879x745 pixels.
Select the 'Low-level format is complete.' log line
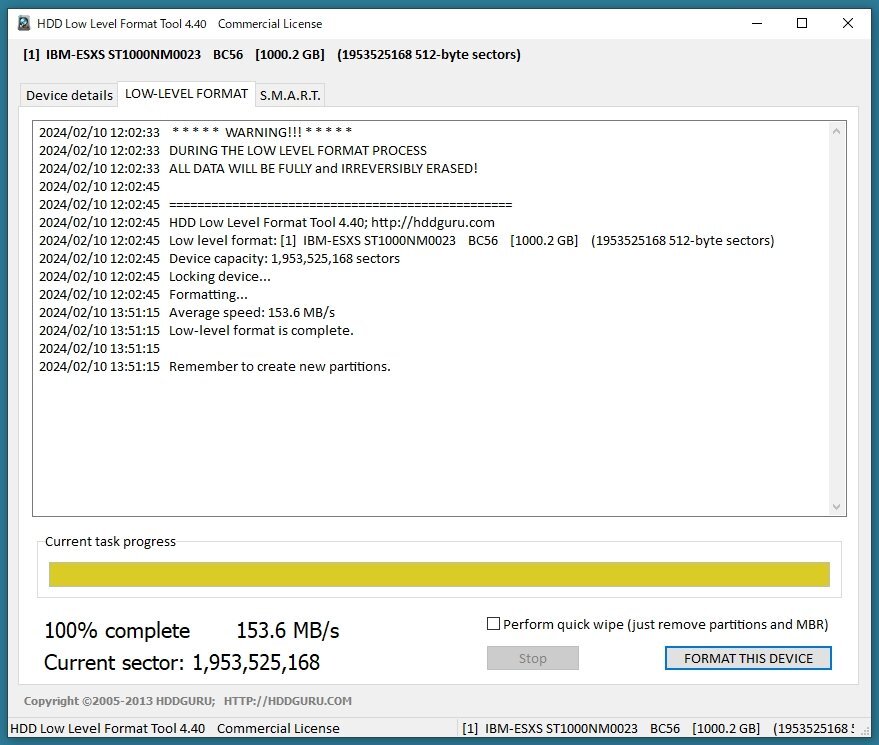tap(261, 330)
